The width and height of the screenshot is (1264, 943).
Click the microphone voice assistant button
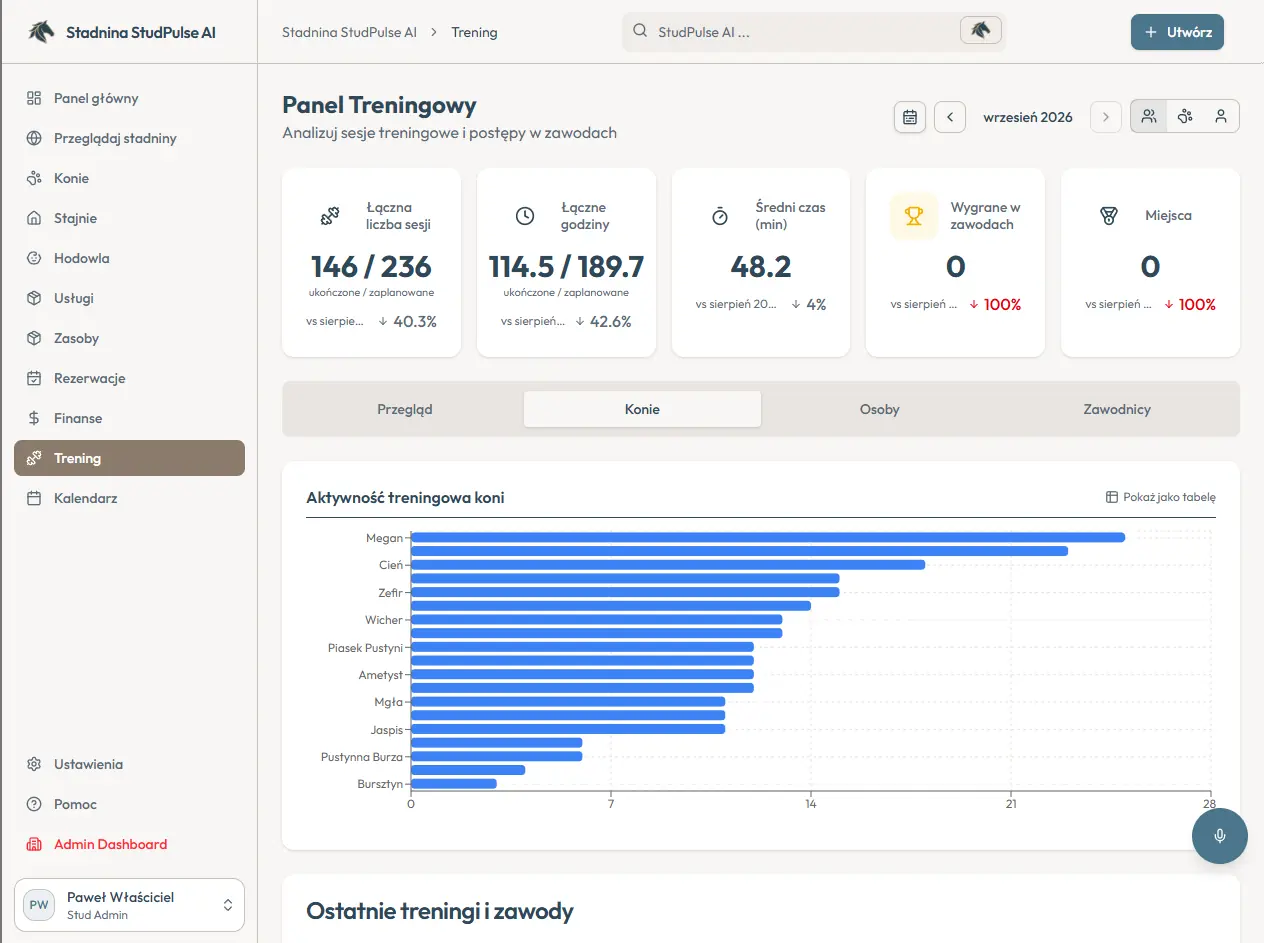pyautogui.click(x=1220, y=835)
